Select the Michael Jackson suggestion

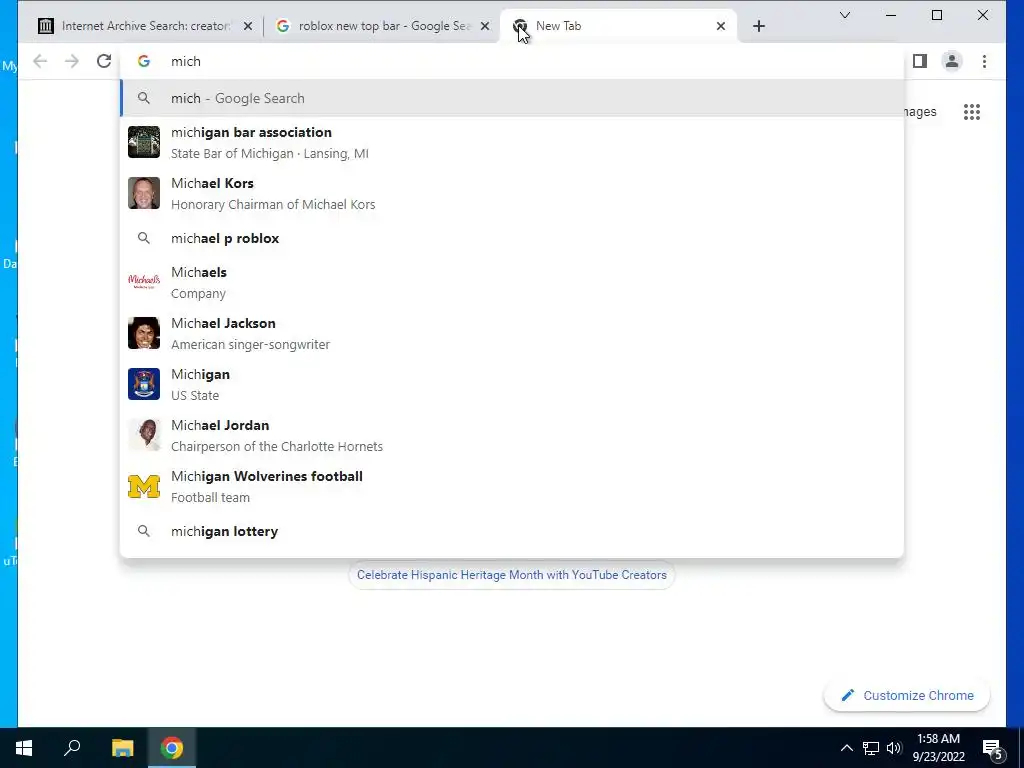pyautogui.click(x=512, y=333)
